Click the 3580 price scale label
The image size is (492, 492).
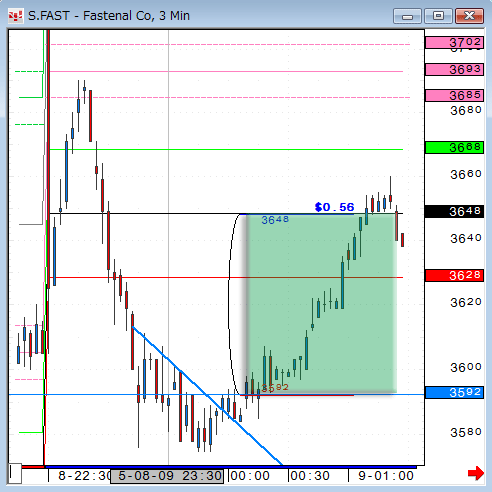[466, 433]
